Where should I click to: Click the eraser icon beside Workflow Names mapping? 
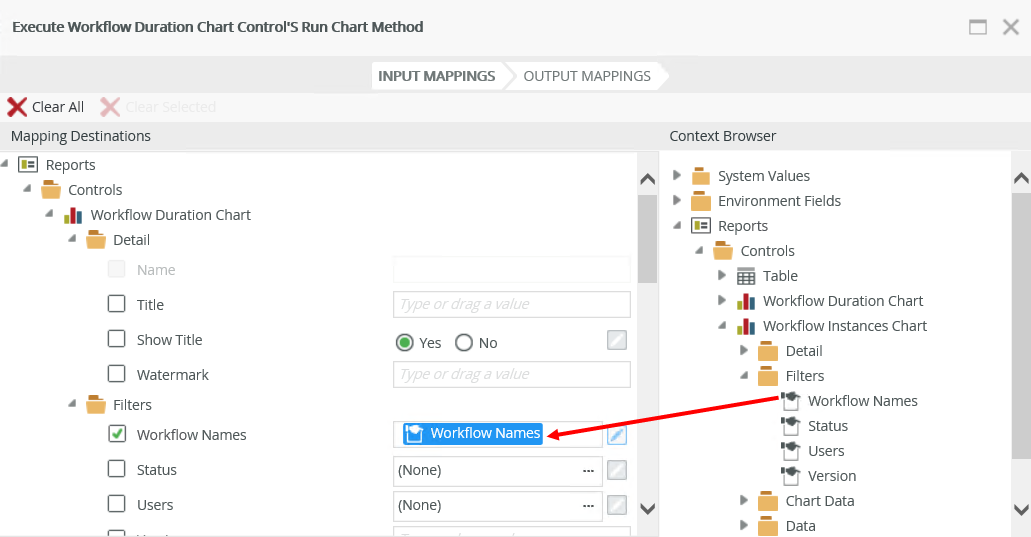618,434
